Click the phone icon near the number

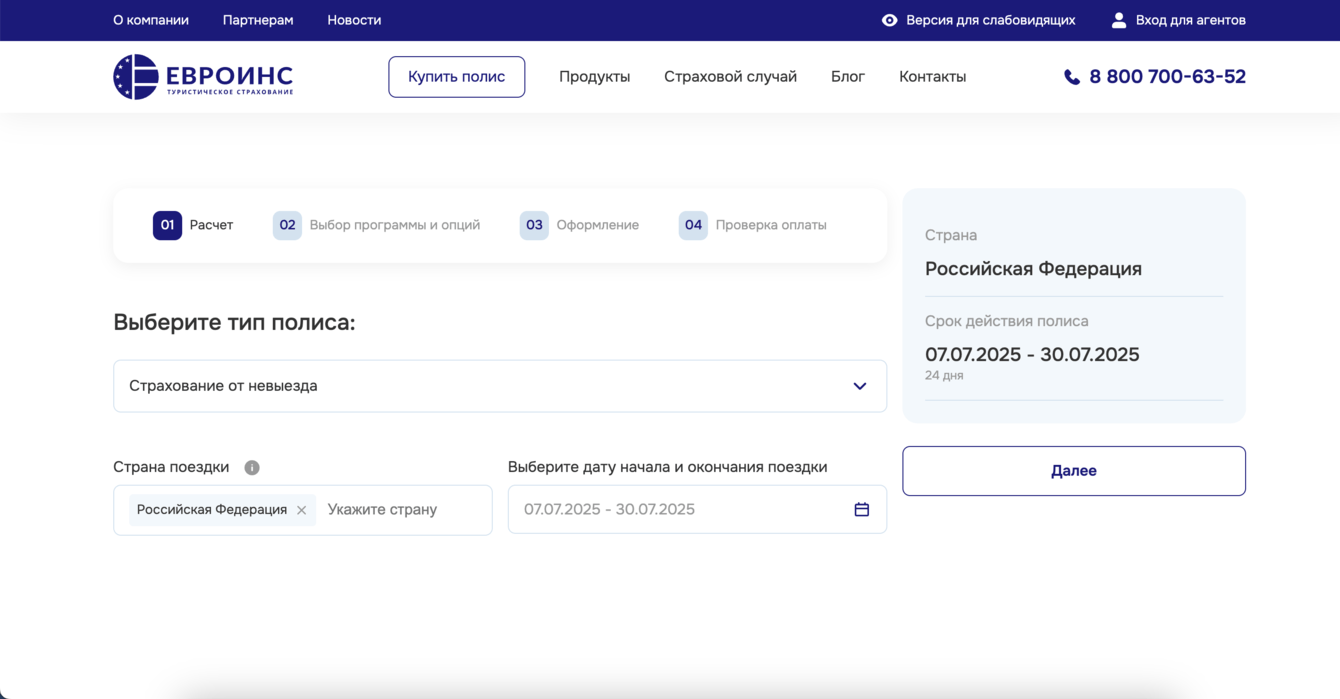(x=1072, y=77)
